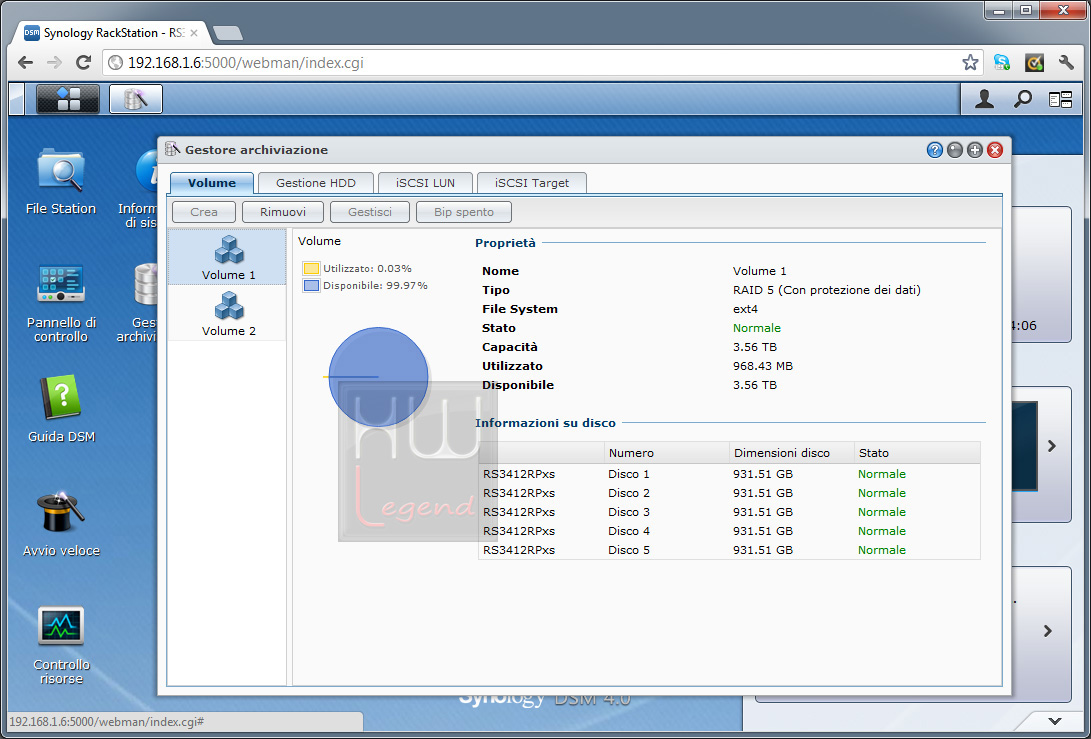Select the Storage Manager taskbar icon
Image resolution: width=1091 pixels, height=739 pixels.
click(136, 99)
